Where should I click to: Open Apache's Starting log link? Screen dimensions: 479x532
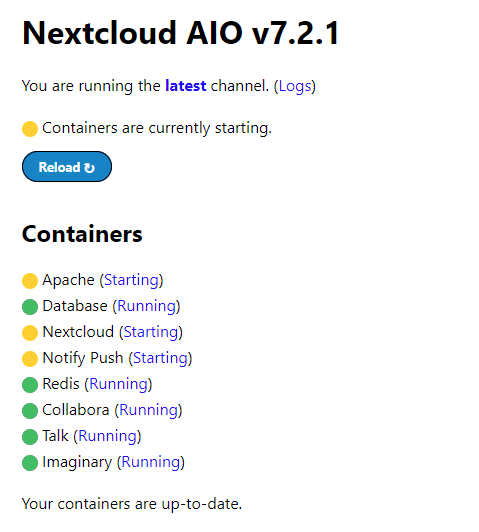click(131, 280)
